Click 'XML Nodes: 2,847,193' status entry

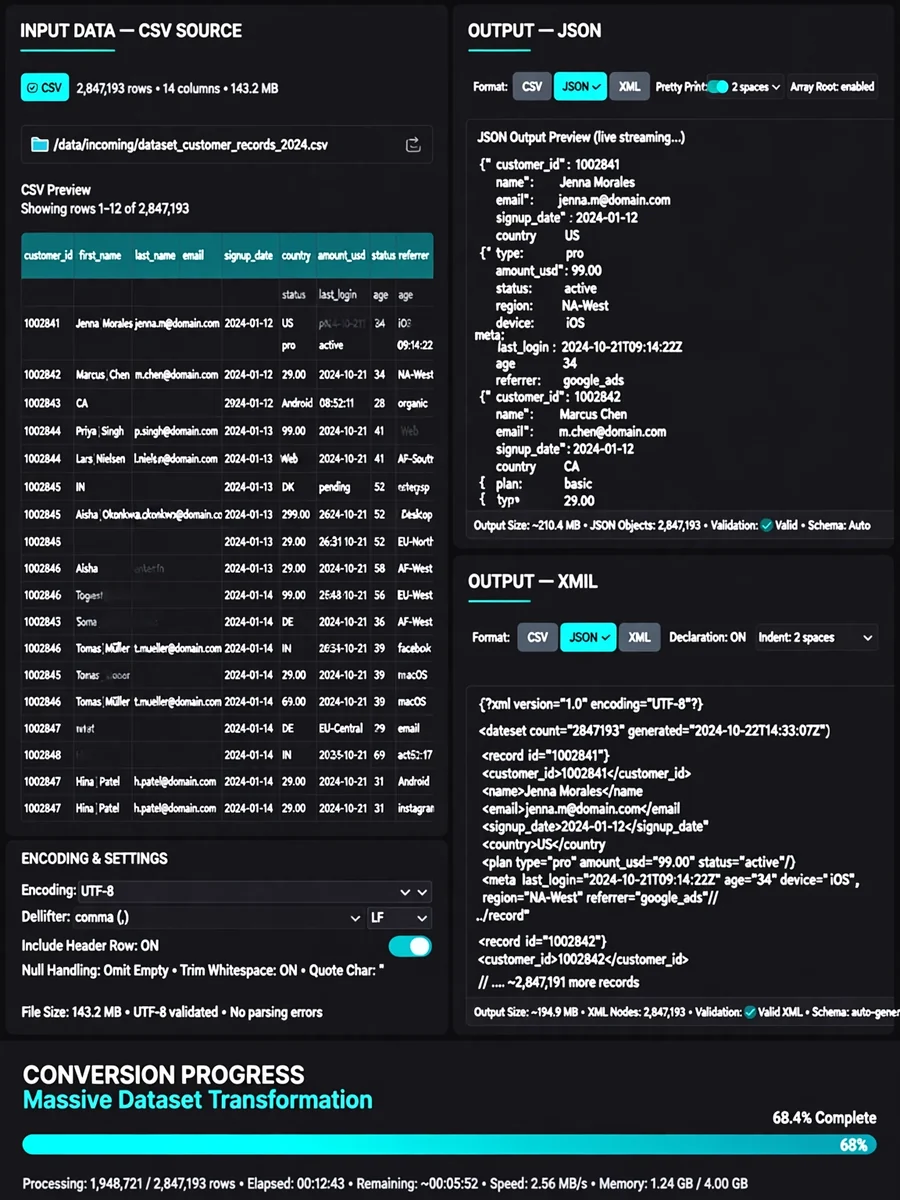tap(637, 1012)
